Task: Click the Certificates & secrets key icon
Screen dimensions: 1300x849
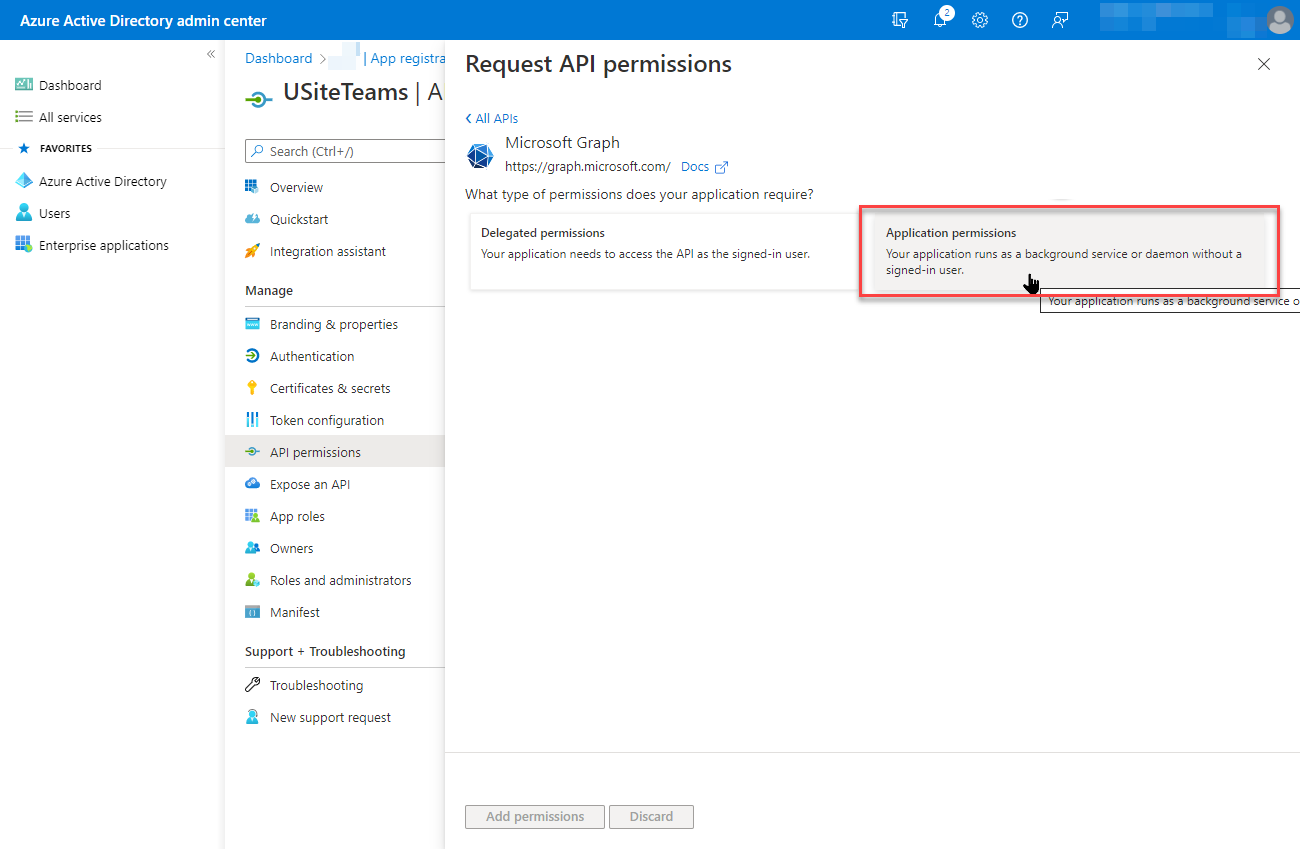Action: tap(252, 388)
